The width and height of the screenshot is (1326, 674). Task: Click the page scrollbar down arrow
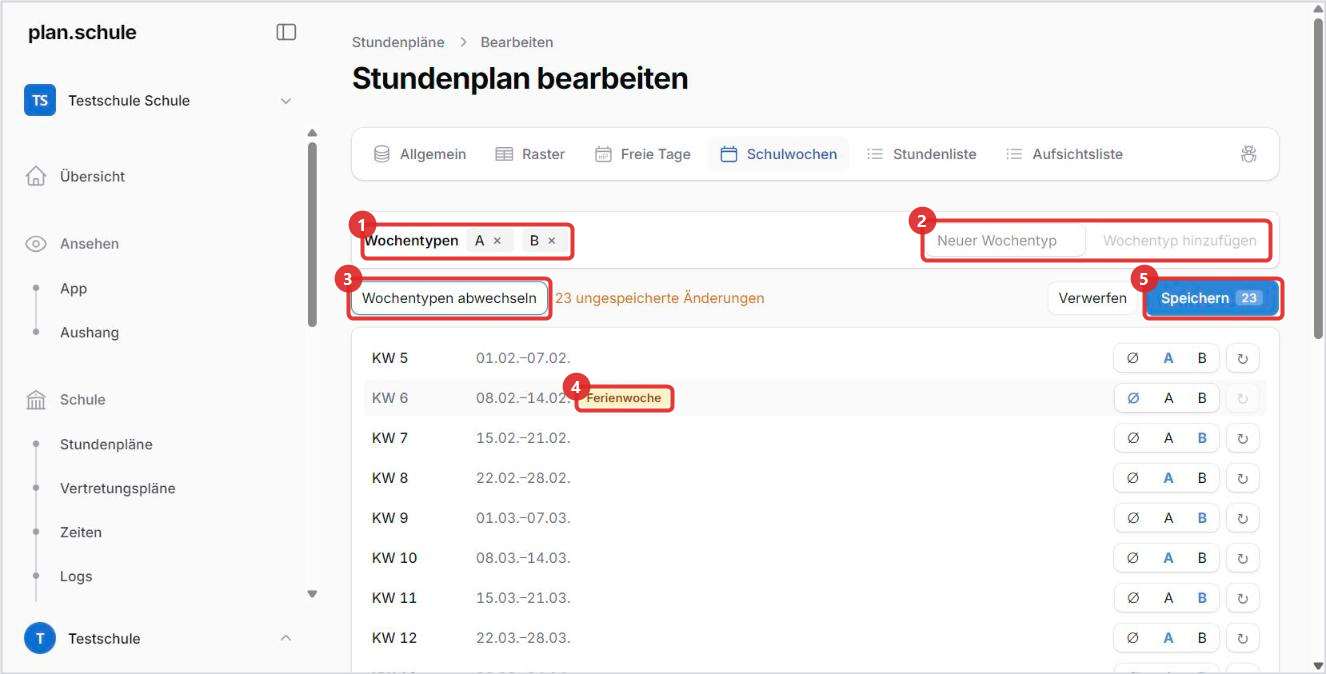coord(1318,664)
